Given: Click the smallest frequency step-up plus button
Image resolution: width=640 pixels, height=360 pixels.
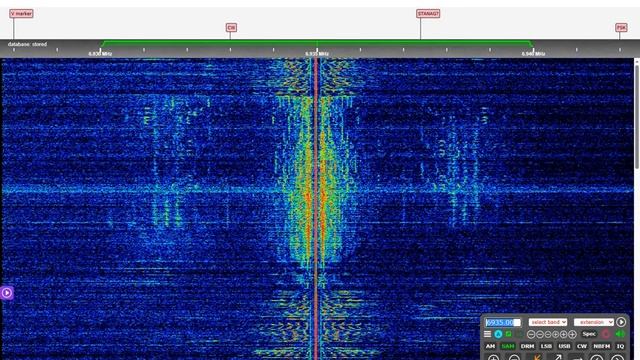Looking at the screenshot, I should (556, 334).
